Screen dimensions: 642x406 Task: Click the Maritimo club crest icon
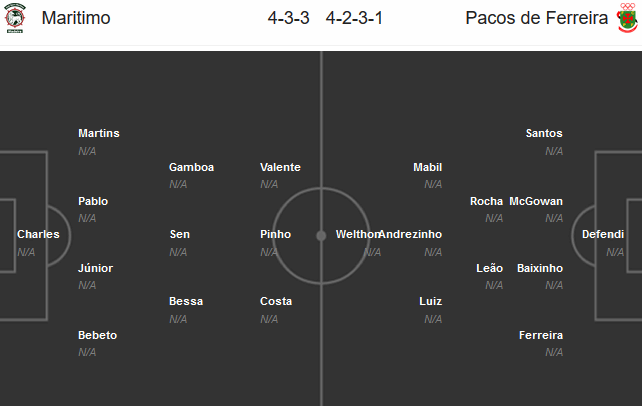point(15,18)
